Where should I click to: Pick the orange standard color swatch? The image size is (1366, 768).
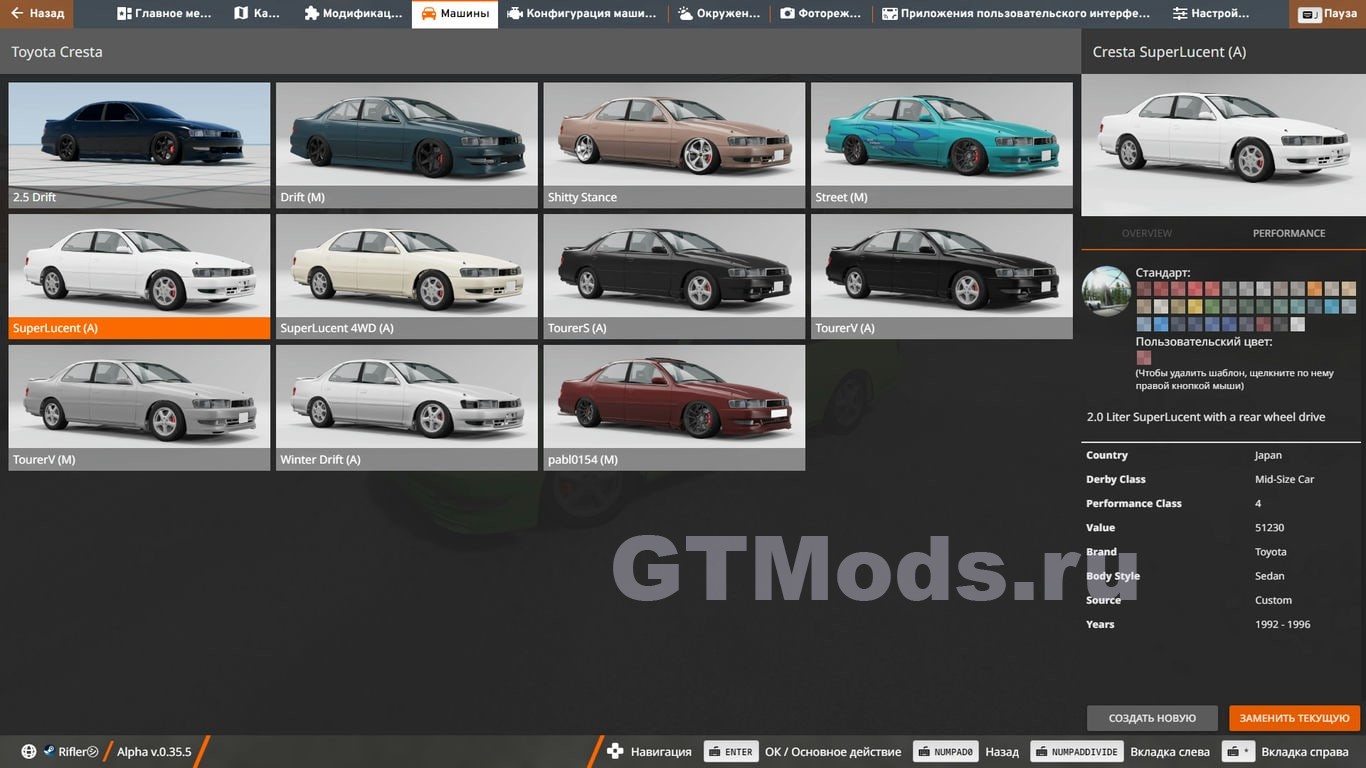coord(1315,288)
